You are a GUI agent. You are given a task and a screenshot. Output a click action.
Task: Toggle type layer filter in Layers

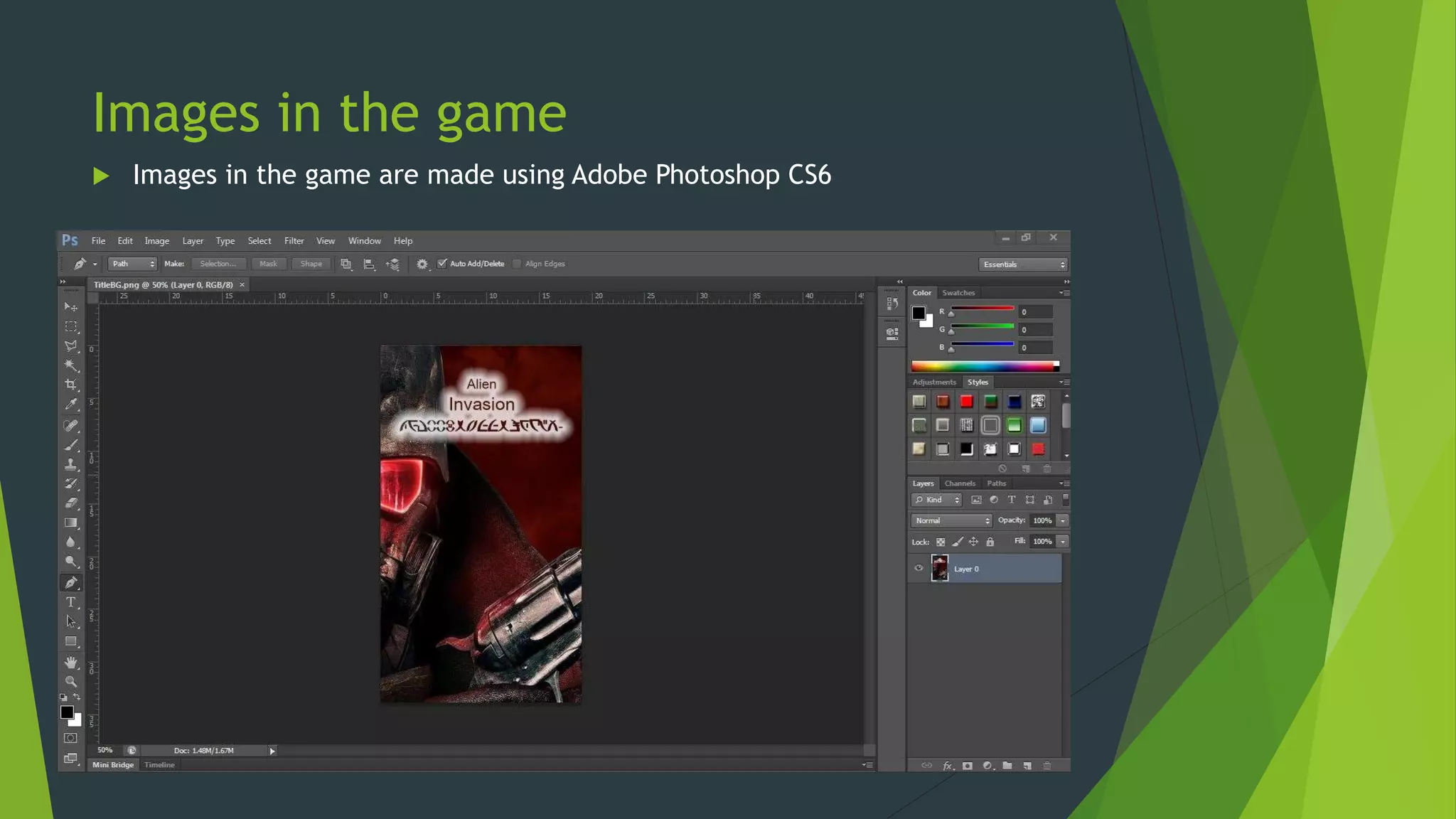tap(1012, 500)
